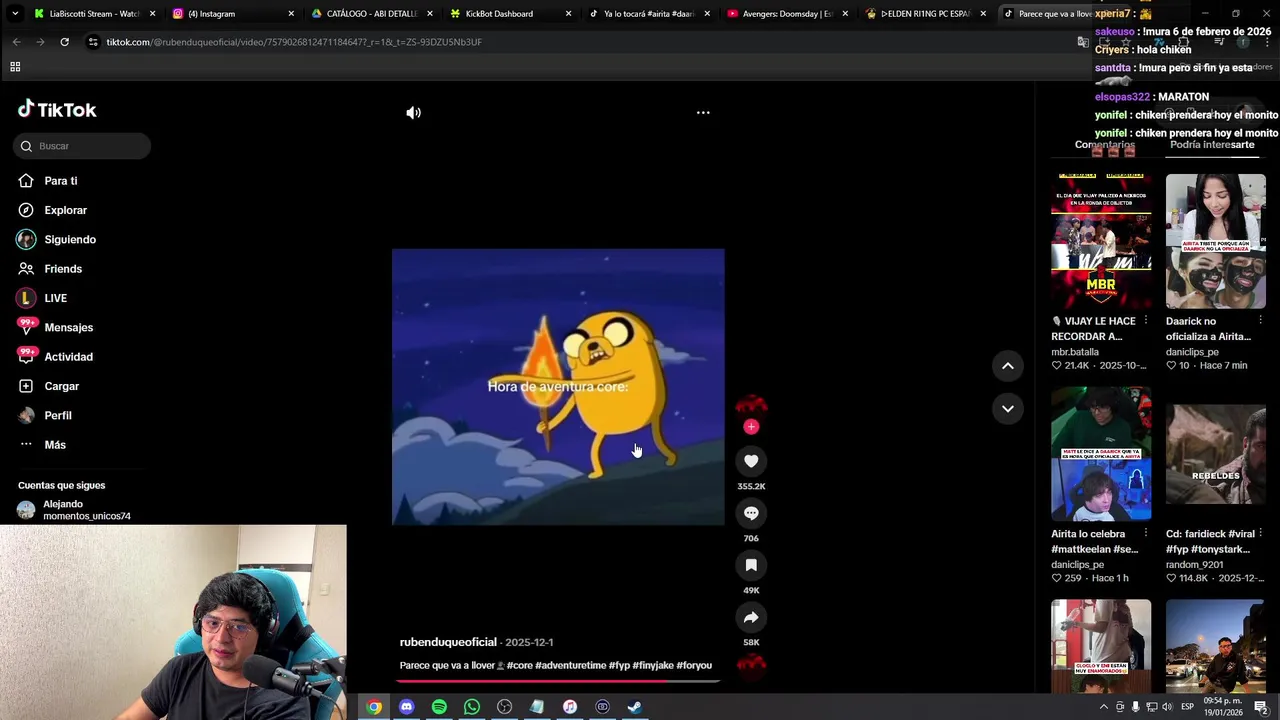Image resolution: width=1280 pixels, height=720 pixels.
Task: Click the Buscar search field
Action: pyautogui.click(x=83, y=146)
